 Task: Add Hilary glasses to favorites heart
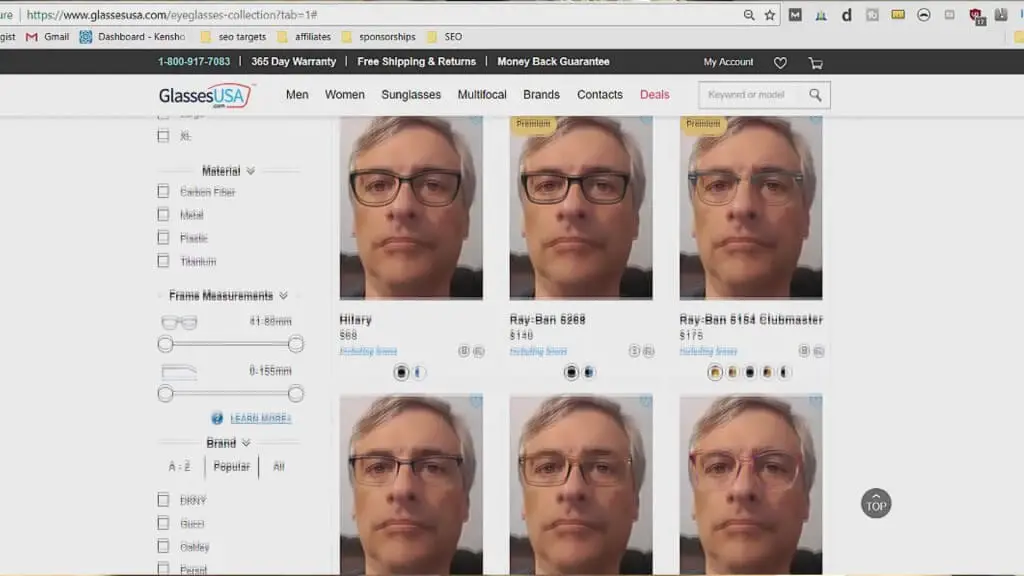pos(475,121)
